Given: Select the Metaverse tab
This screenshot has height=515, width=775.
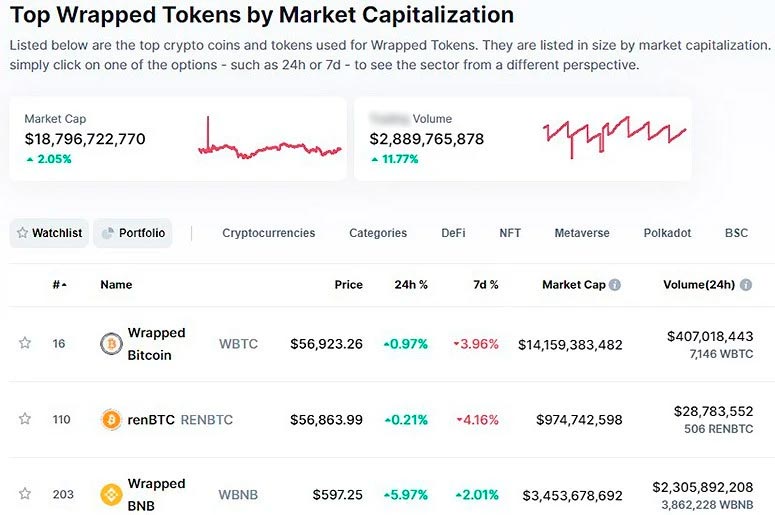Looking at the screenshot, I should coord(582,233).
